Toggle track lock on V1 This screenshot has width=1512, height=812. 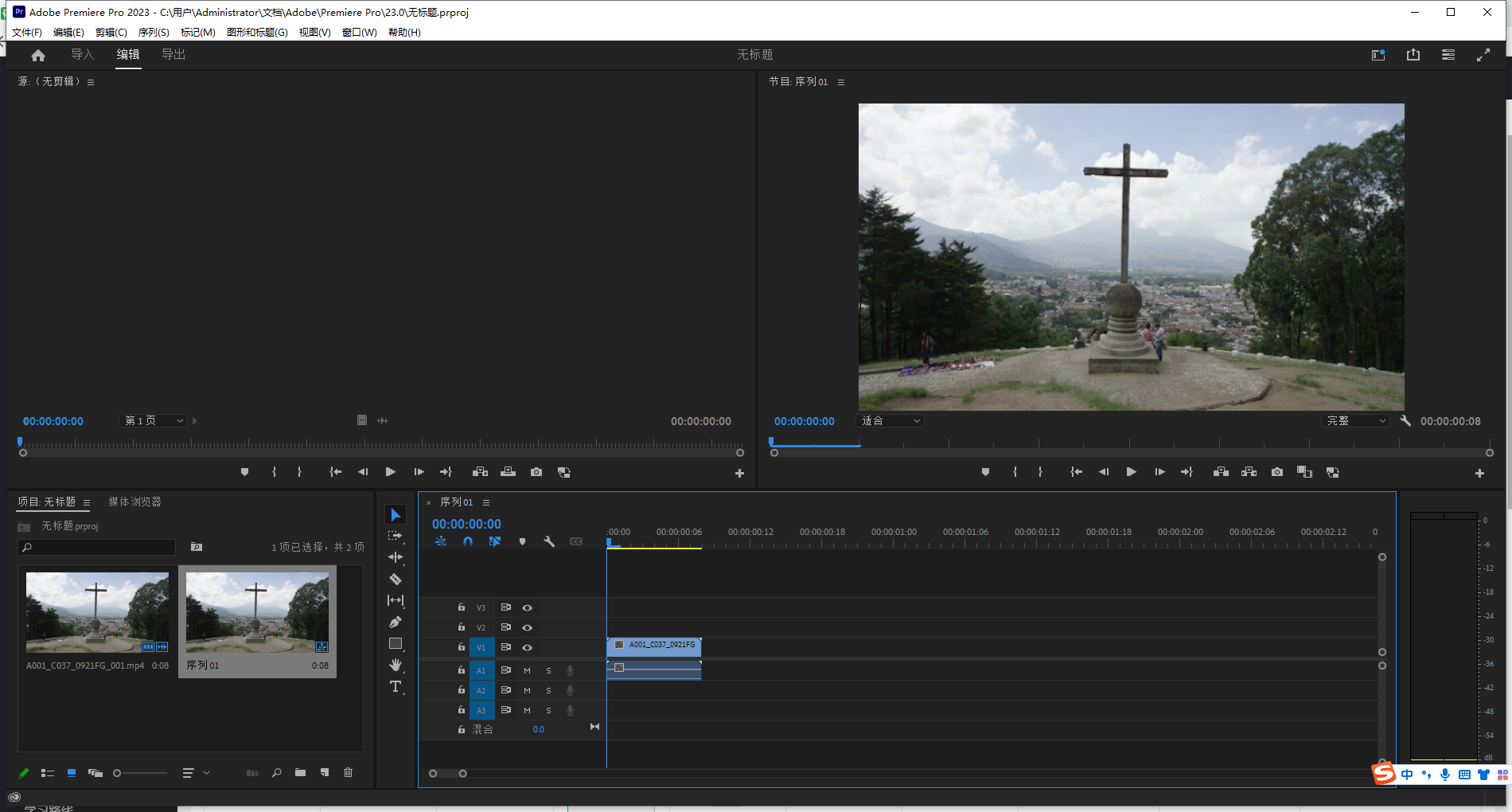pos(461,647)
